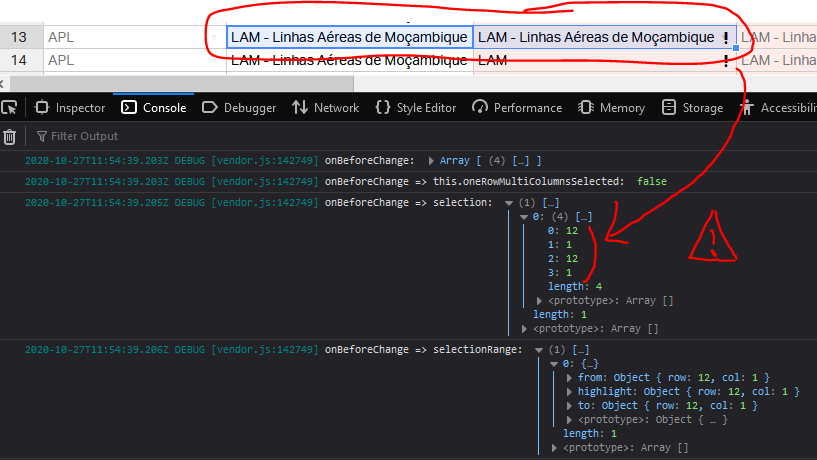Expand the 'from' Object entry

(x=570, y=378)
